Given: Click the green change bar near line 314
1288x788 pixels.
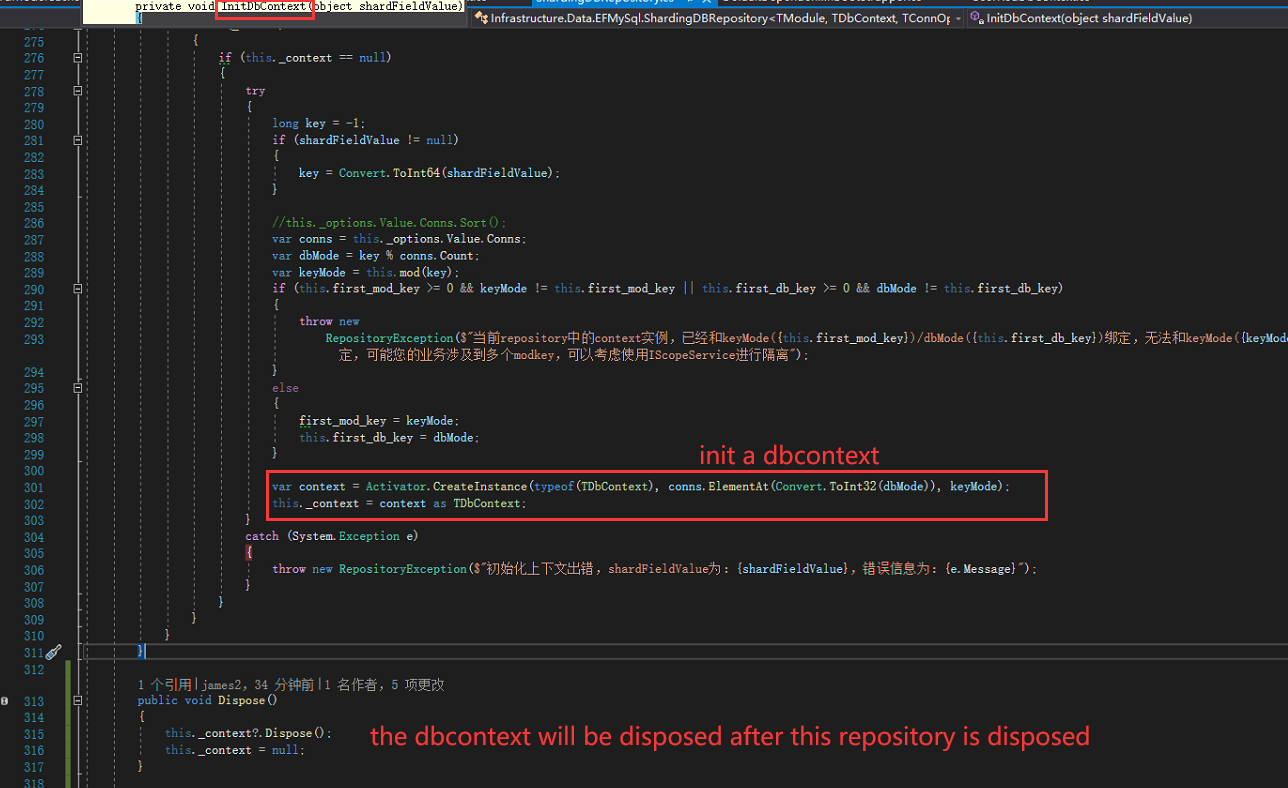Looking at the screenshot, I should pos(66,718).
